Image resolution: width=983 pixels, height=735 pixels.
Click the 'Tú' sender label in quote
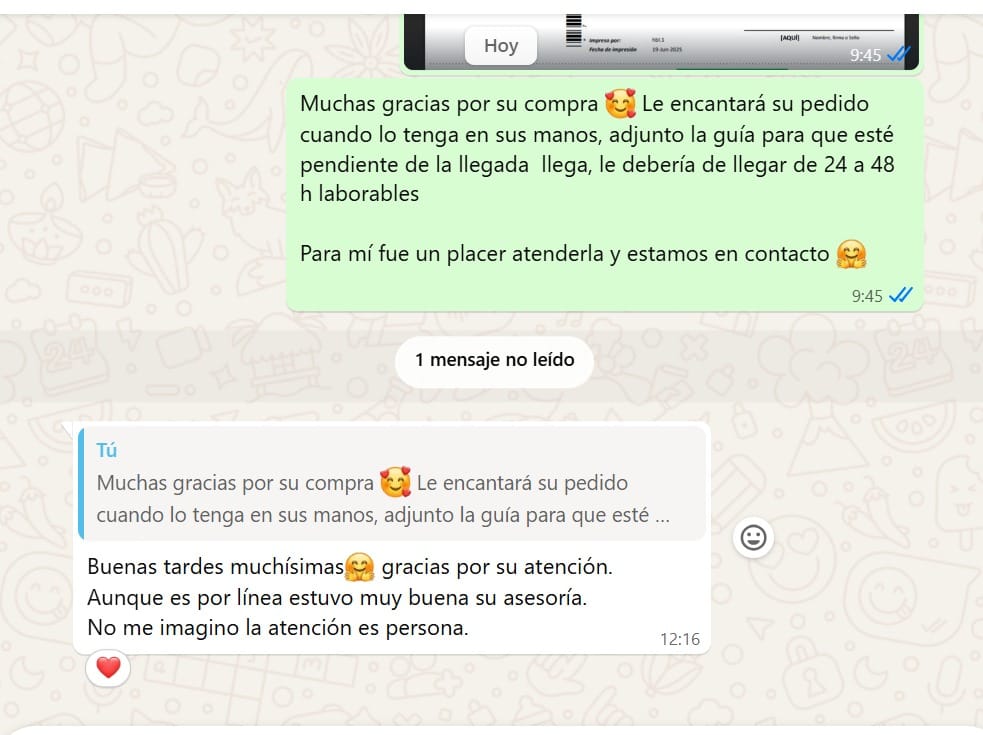[x=107, y=450]
